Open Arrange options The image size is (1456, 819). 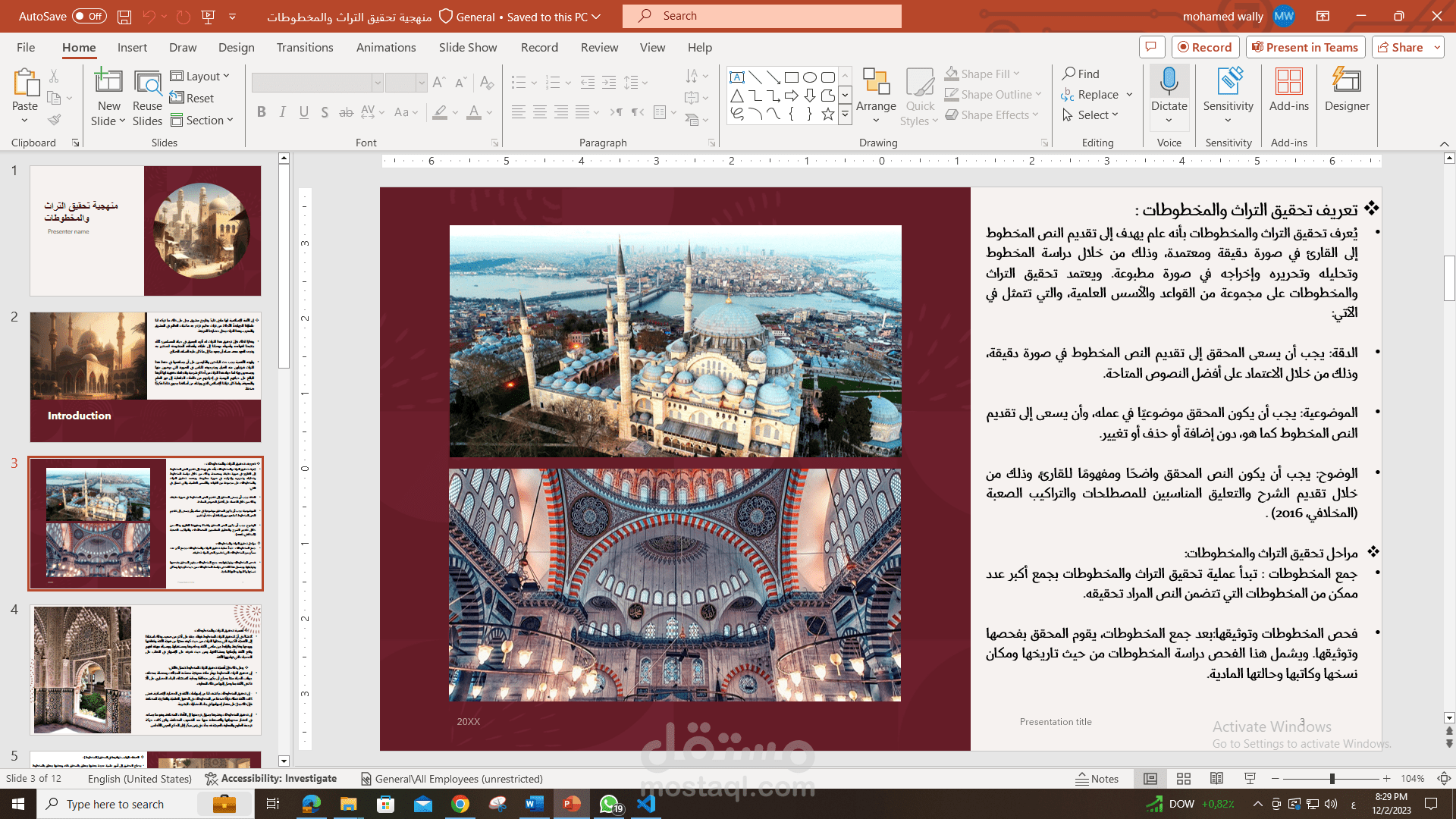point(876,97)
